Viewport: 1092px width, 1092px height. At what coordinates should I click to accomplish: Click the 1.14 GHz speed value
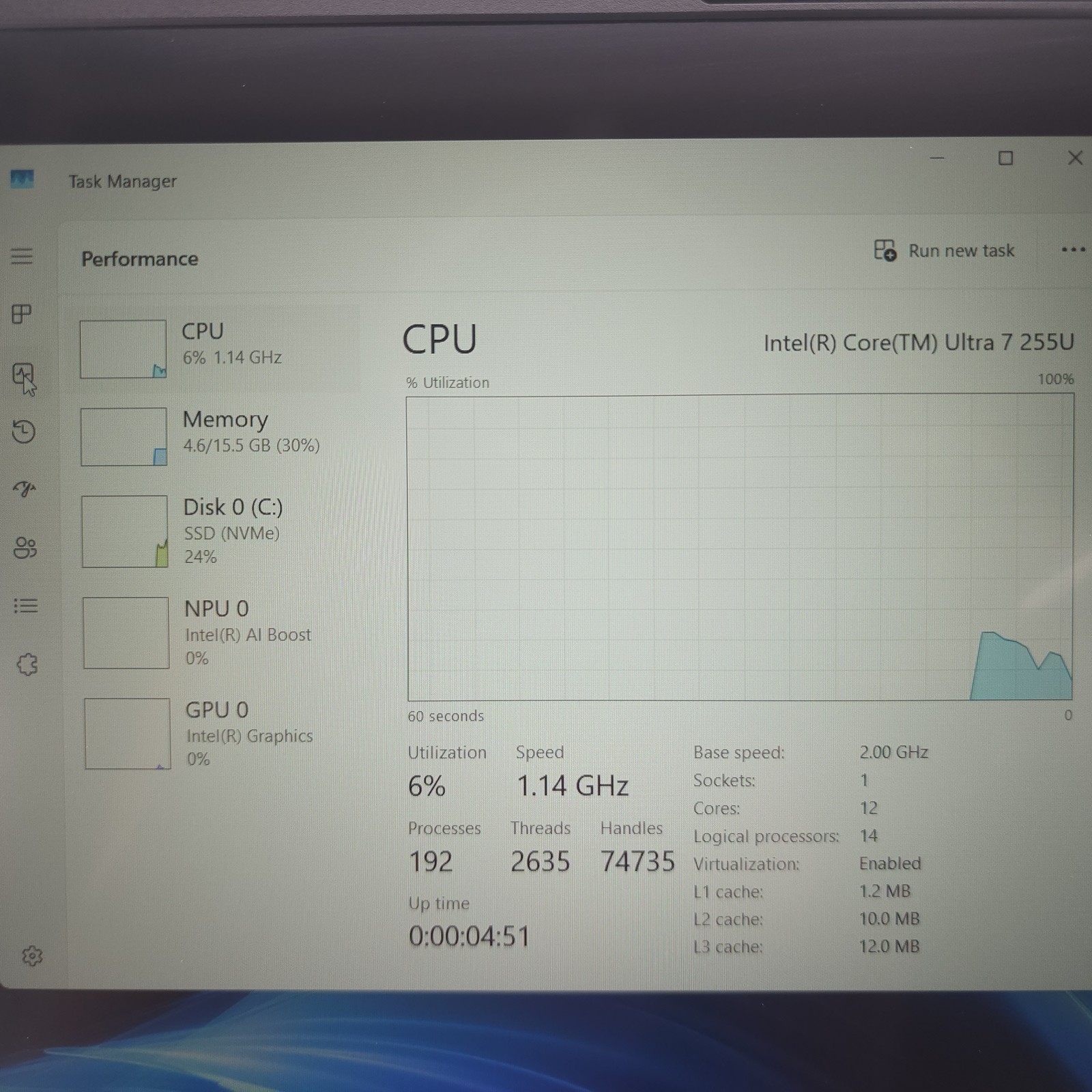(x=573, y=786)
